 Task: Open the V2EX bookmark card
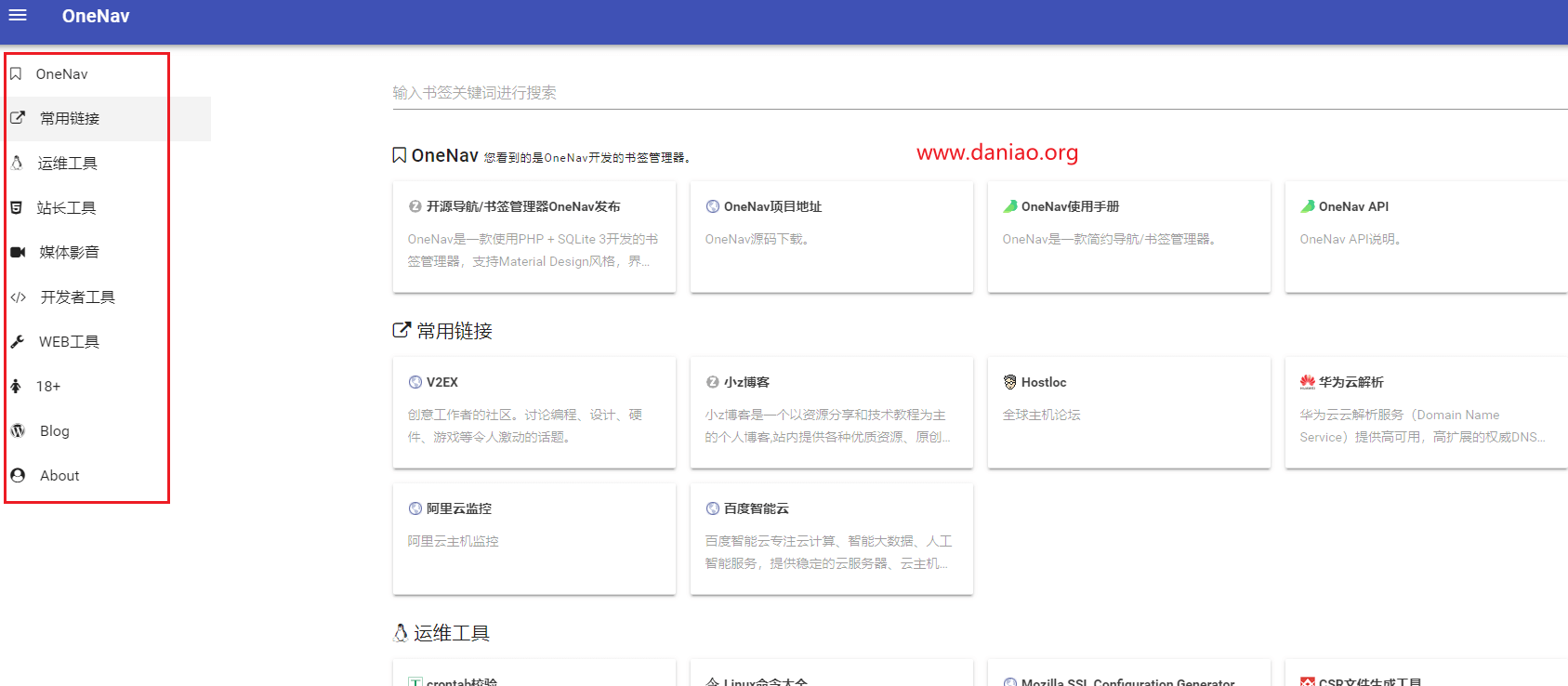coord(534,413)
